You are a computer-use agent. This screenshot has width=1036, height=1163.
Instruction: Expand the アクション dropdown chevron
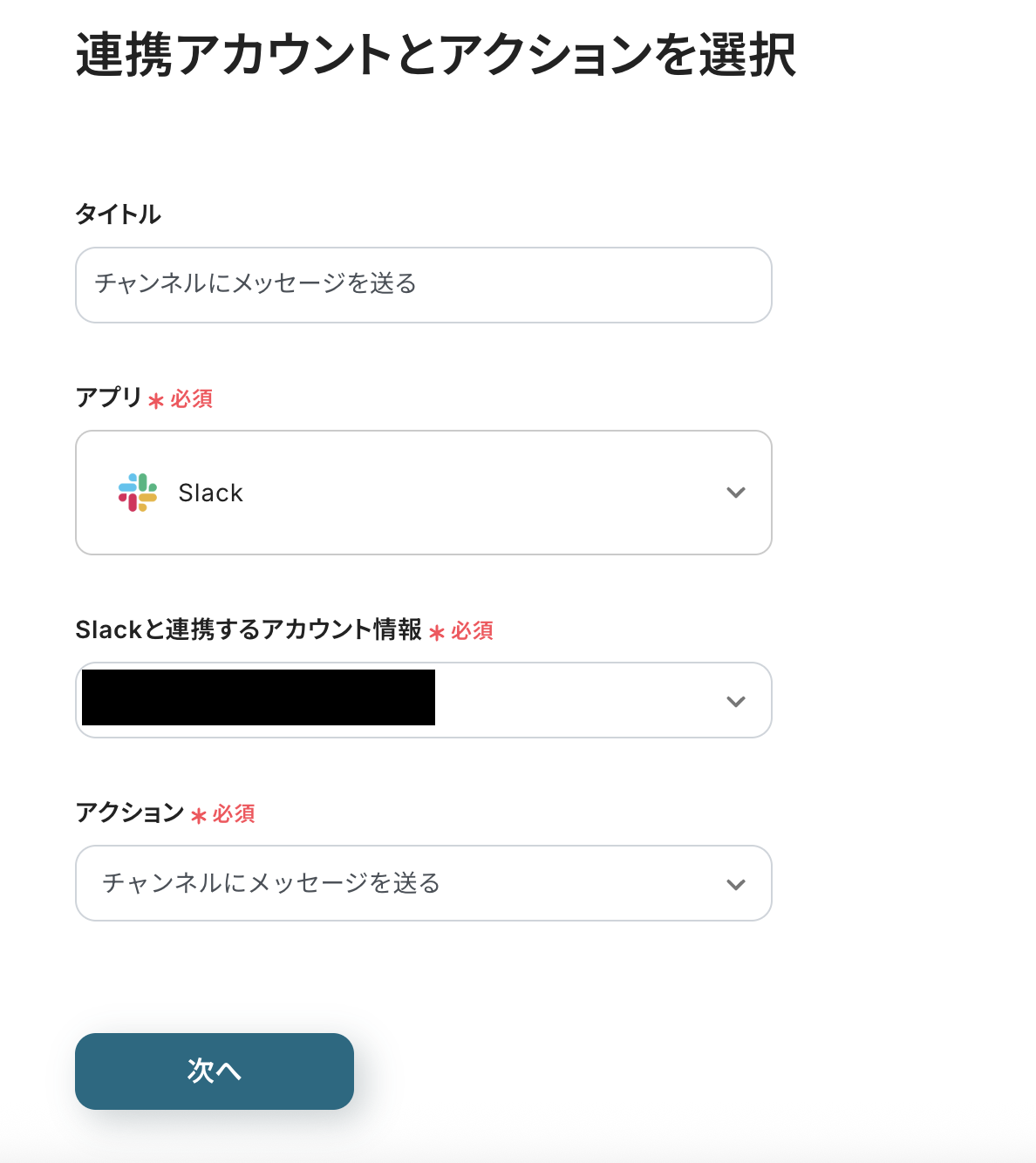tap(736, 884)
